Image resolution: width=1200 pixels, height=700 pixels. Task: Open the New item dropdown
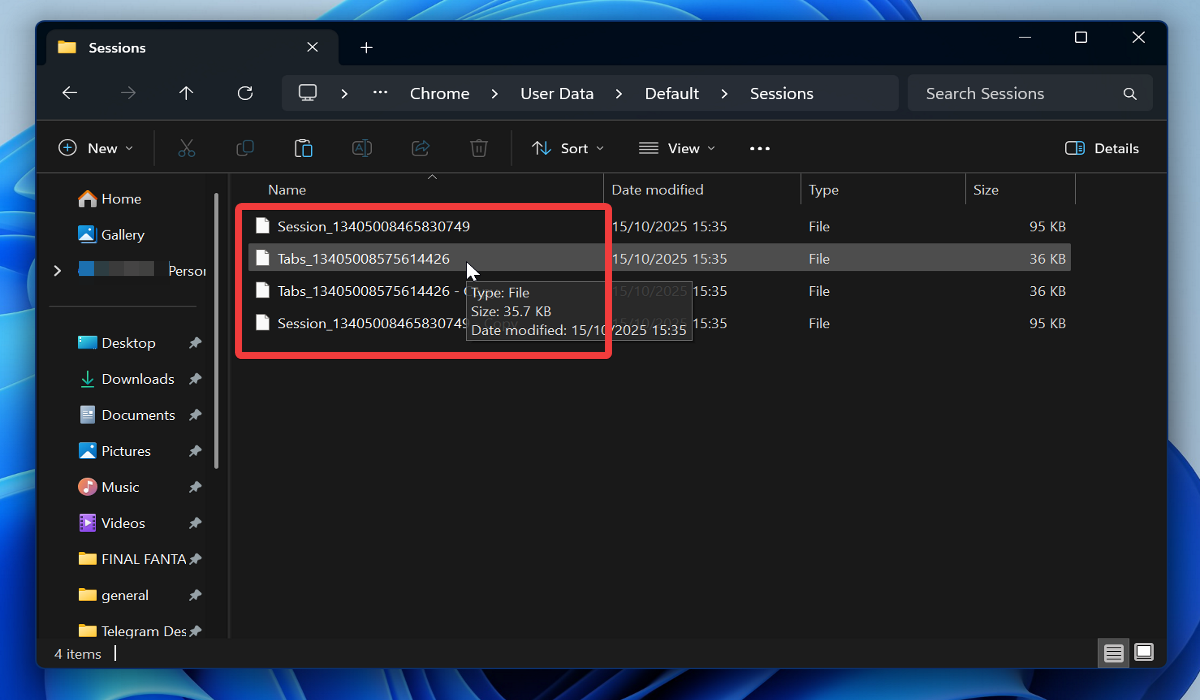click(96, 148)
